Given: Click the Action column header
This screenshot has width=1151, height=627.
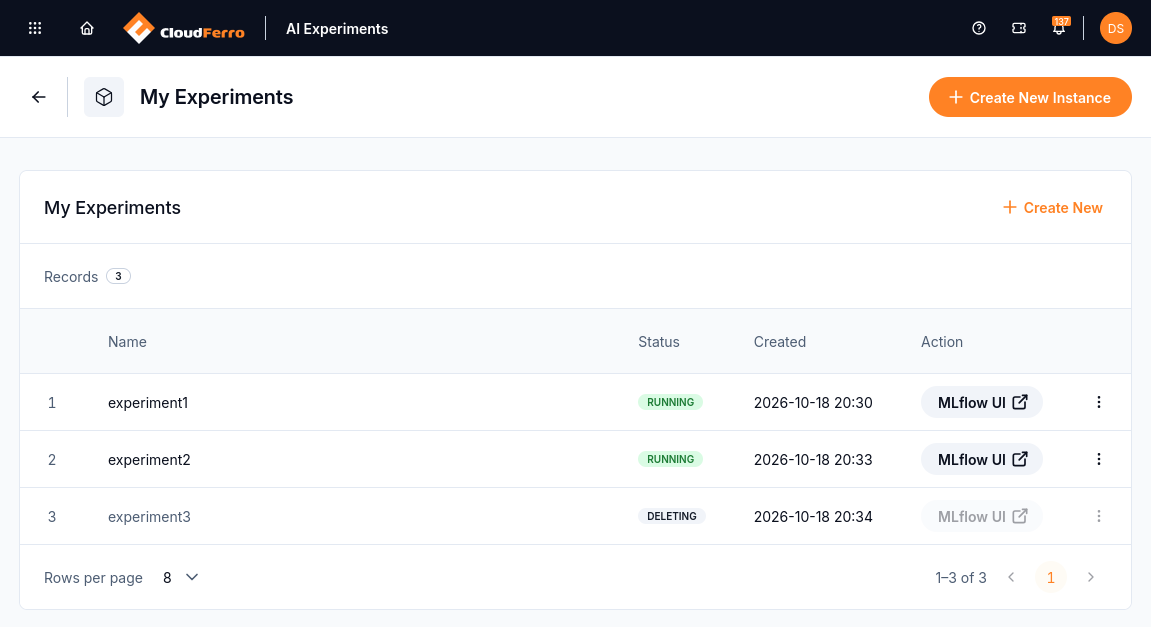Looking at the screenshot, I should pyautogui.click(x=942, y=342).
